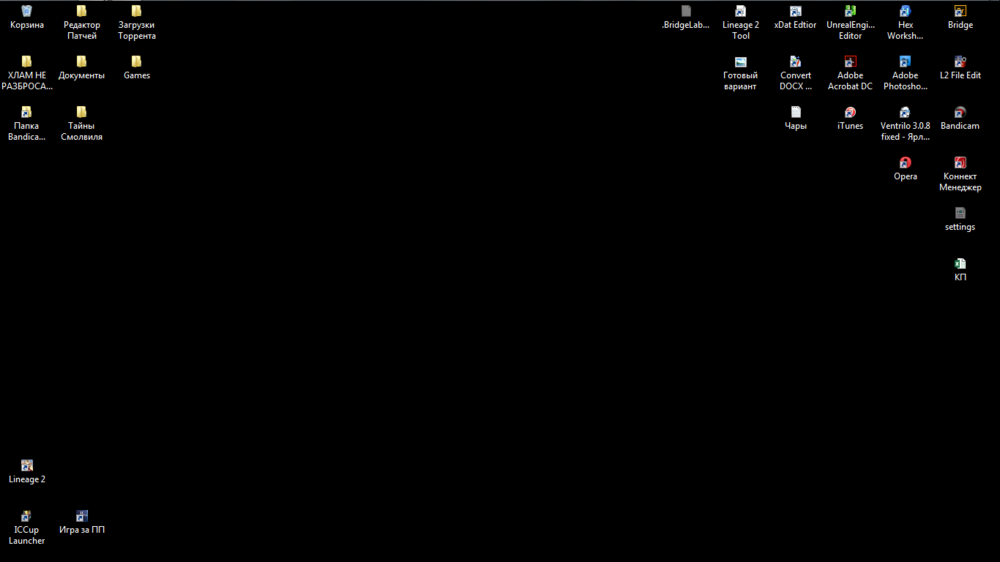Select the settings file icon
Viewport: 1000px width, 562px height.
(x=960, y=214)
